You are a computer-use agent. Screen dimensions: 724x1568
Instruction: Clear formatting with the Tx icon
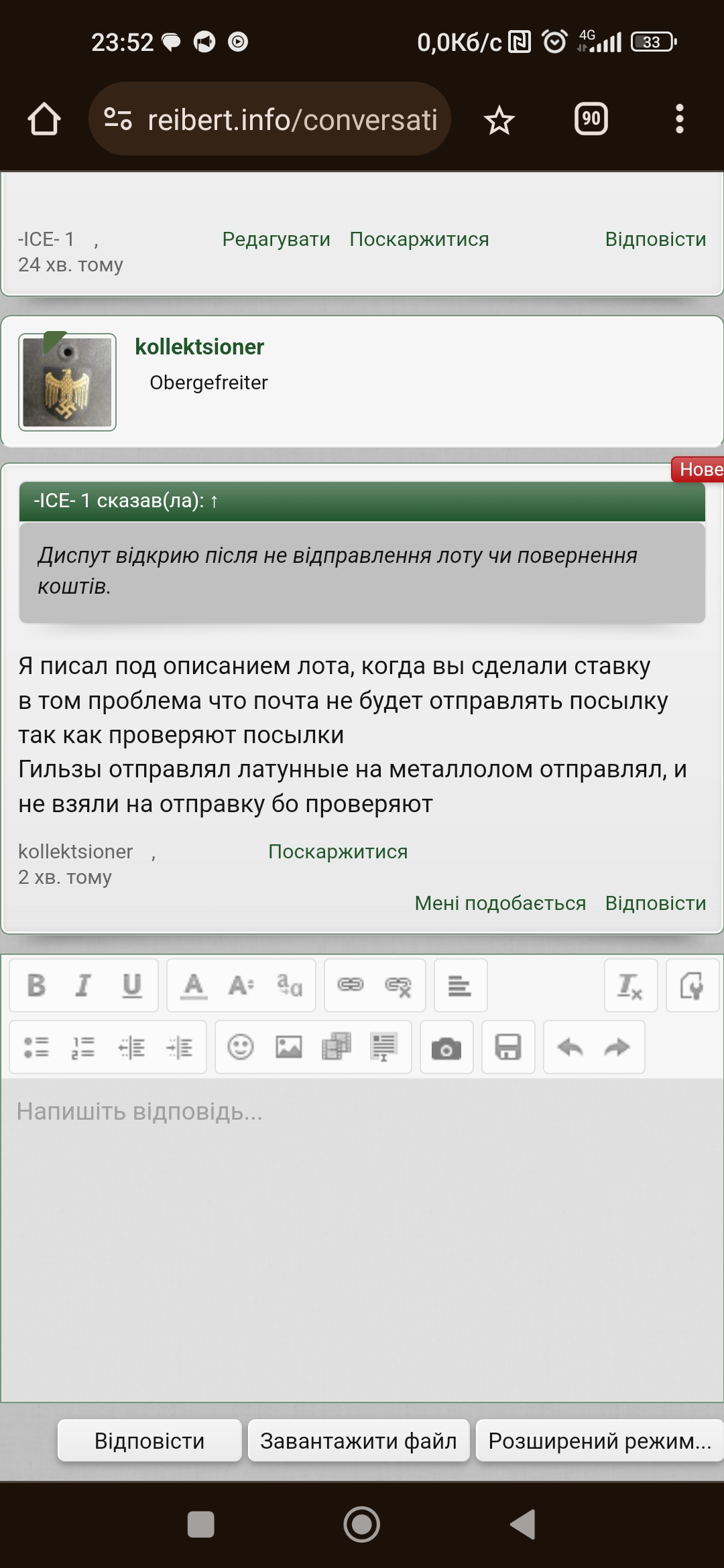click(x=630, y=985)
